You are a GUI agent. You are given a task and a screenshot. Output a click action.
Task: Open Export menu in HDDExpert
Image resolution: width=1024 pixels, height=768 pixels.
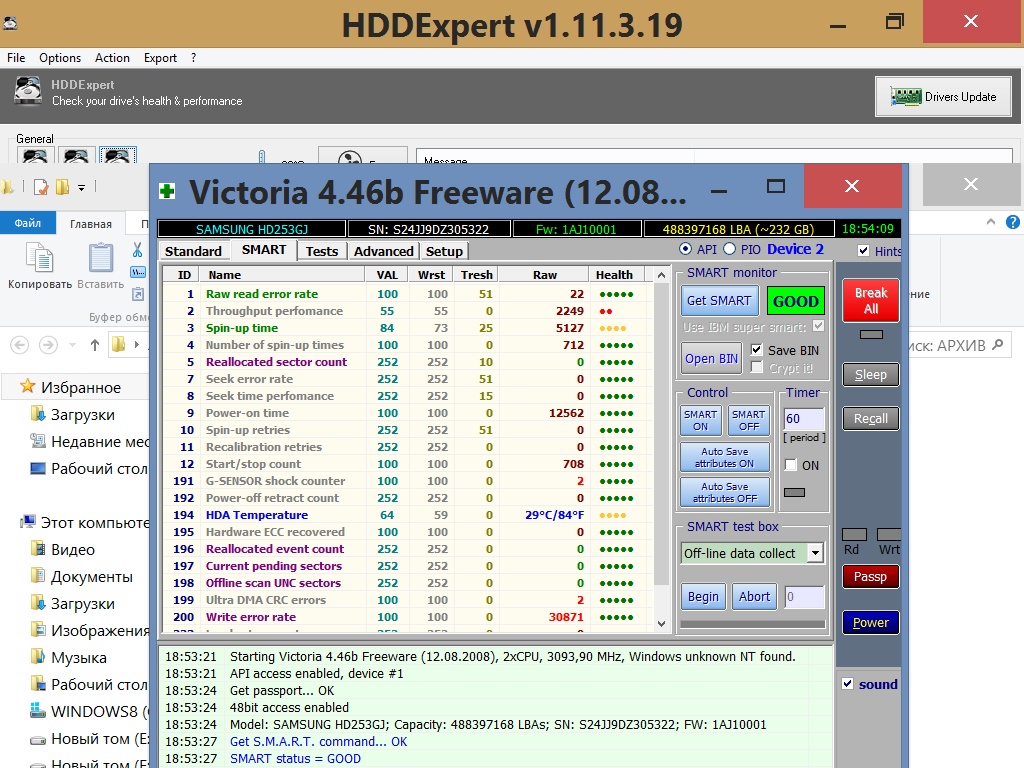[x=161, y=57]
